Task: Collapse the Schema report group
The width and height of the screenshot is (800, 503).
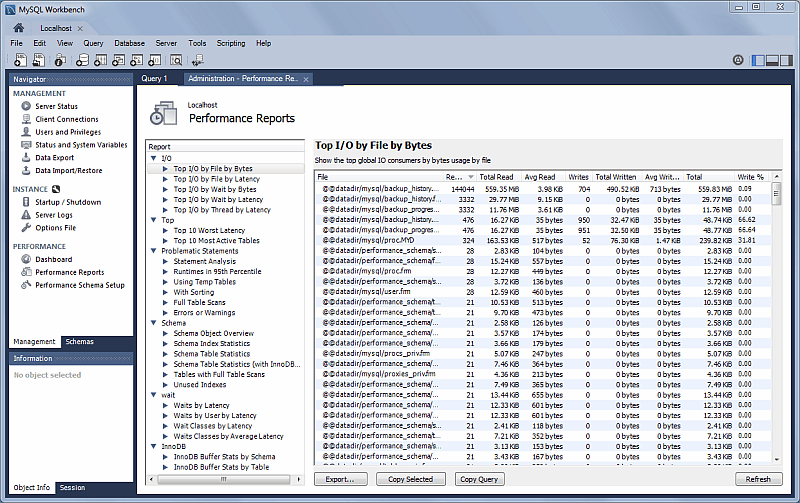Action: click(153, 323)
